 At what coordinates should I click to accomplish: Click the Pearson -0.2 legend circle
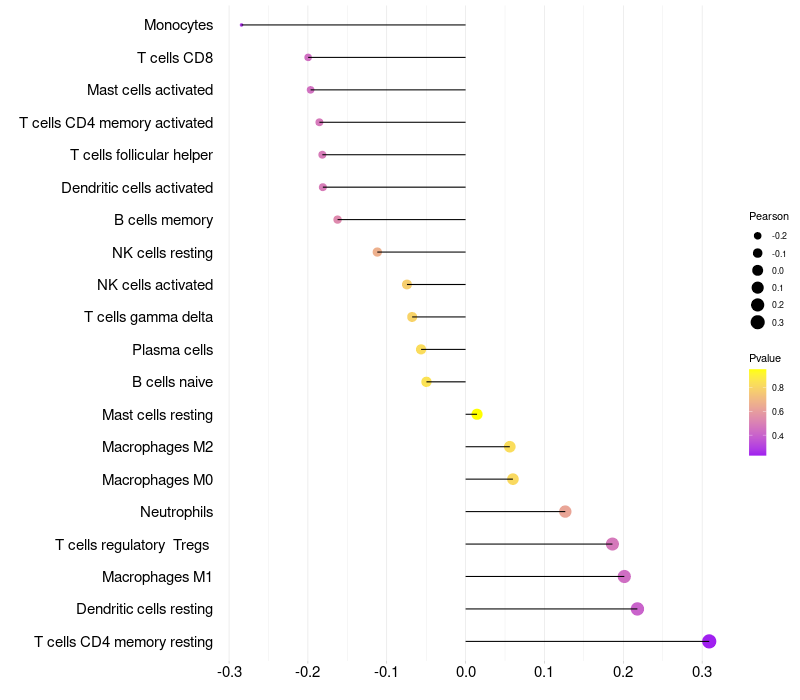point(758,236)
